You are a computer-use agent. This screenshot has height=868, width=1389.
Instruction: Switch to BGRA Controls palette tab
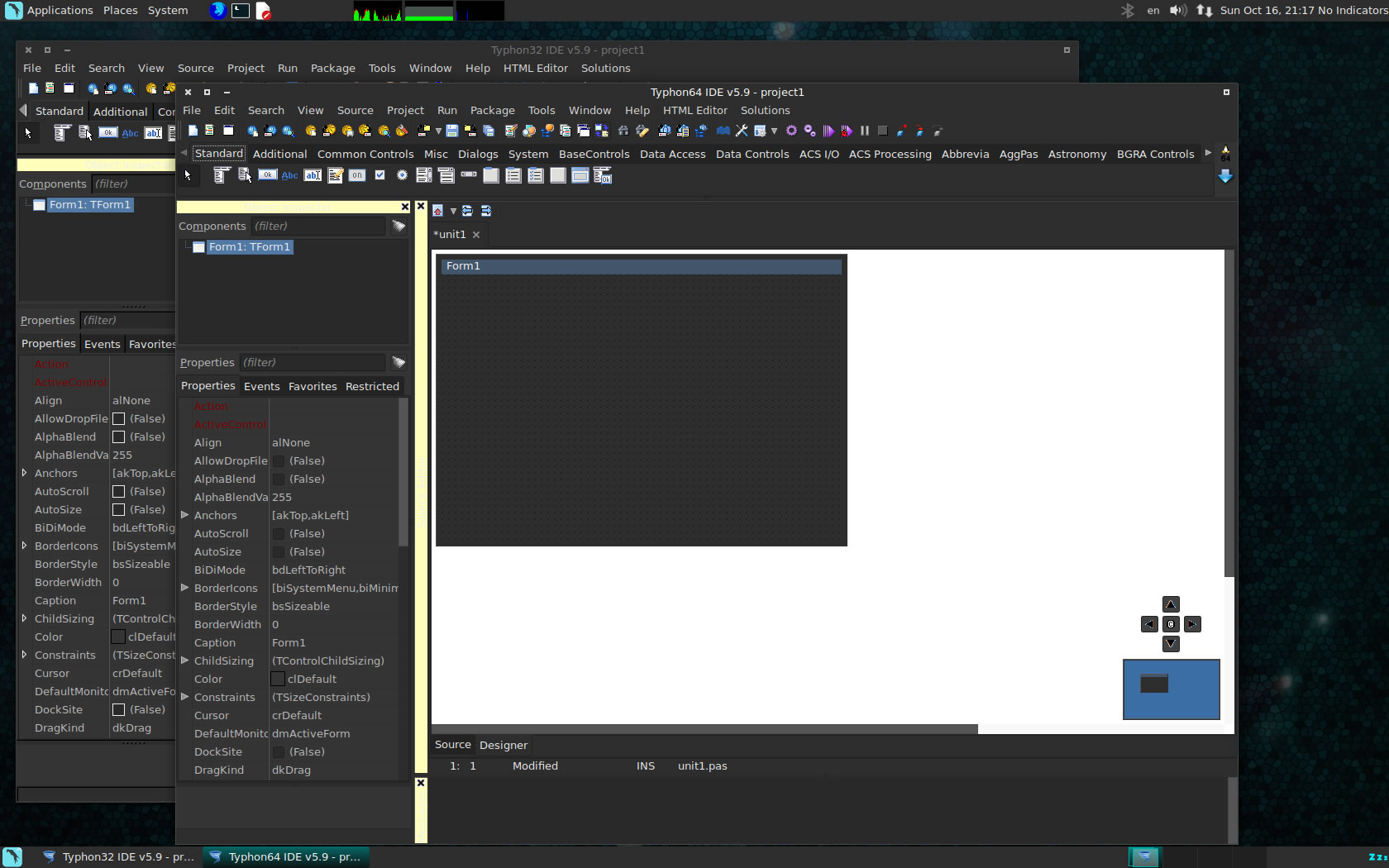click(x=1155, y=154)
